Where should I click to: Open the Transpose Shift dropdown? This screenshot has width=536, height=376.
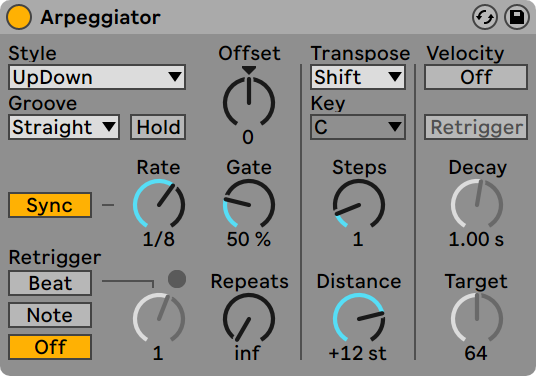point(358,77)
